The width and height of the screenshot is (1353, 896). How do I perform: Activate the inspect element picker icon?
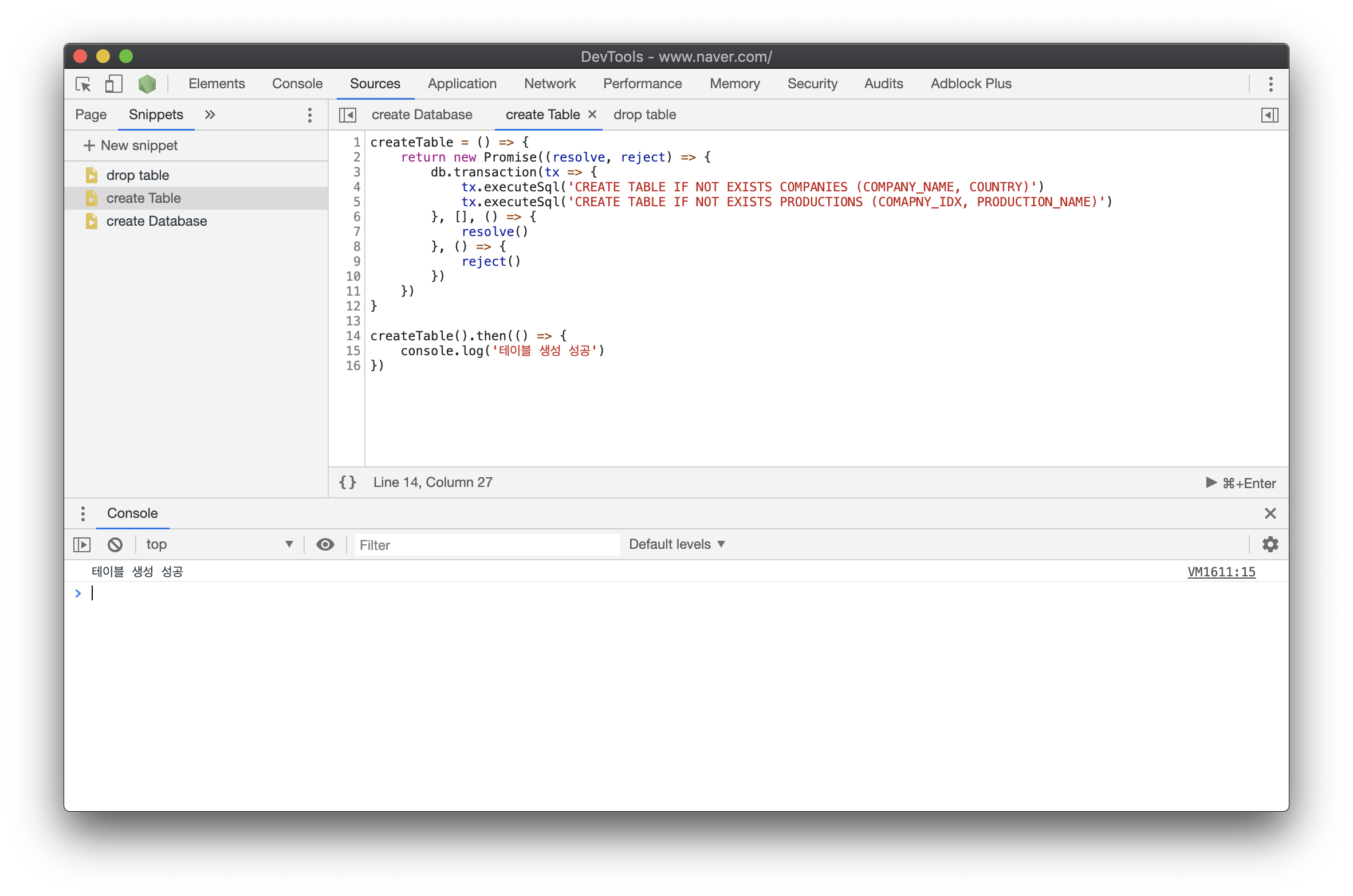point(83,84)
